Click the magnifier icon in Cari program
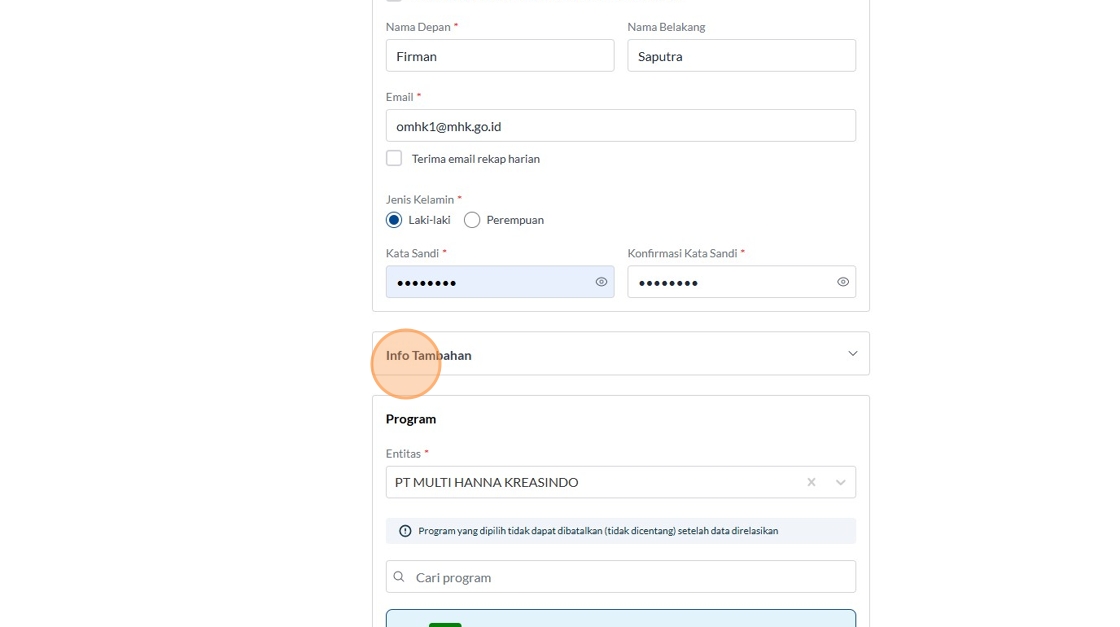 pos(399,577)
